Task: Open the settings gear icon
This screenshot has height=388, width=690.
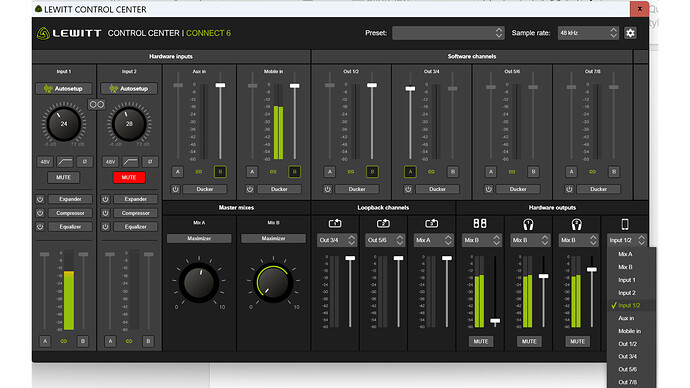Action: [630, 33]
